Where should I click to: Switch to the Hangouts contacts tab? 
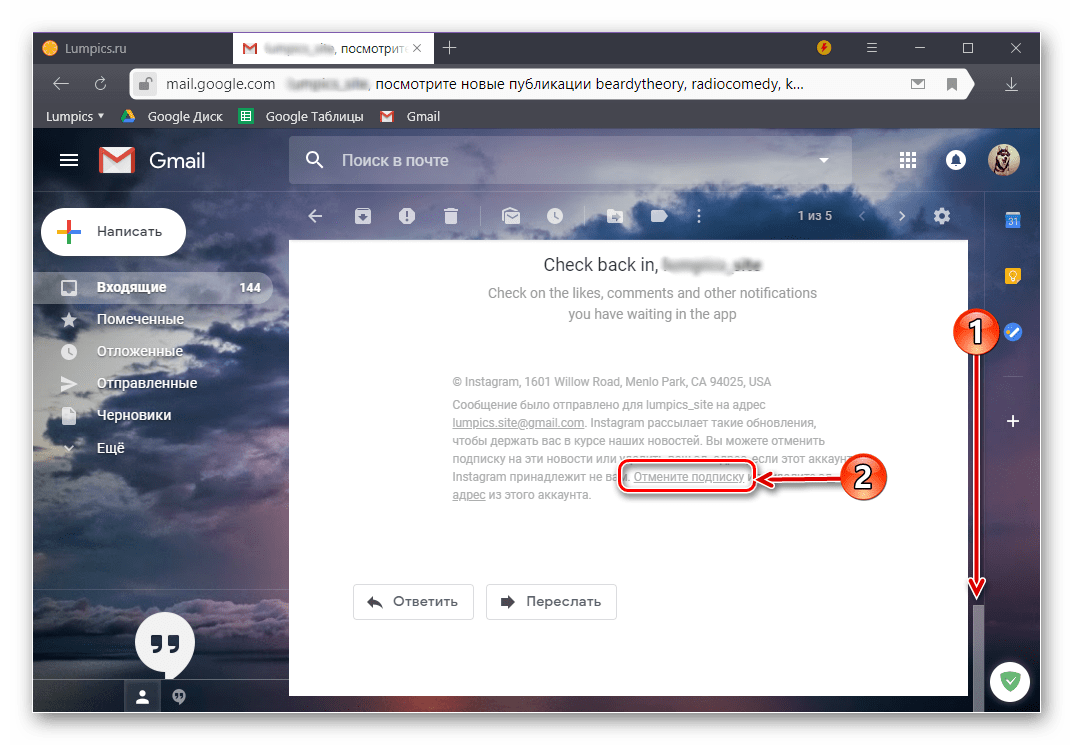click(142, 696)
